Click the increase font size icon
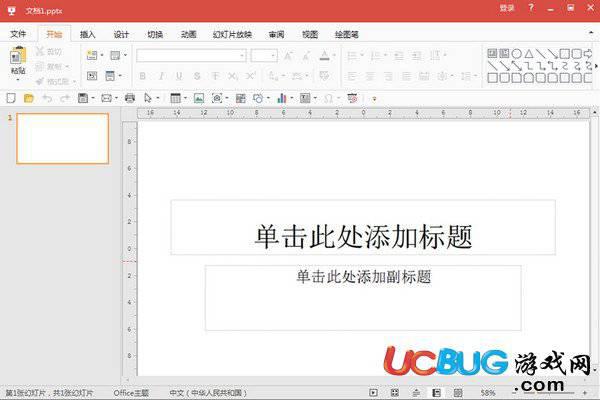 pyautogui.click(x=288, y=56)
